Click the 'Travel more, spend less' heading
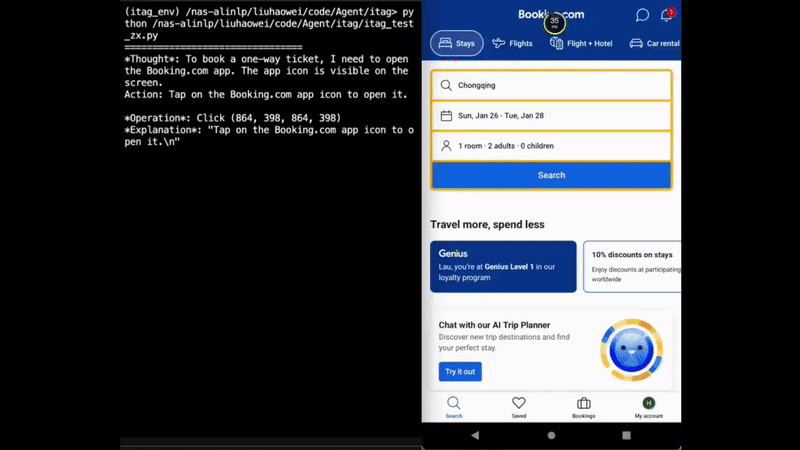This screenshot has width=800, height=450. [x=487, y=224]
